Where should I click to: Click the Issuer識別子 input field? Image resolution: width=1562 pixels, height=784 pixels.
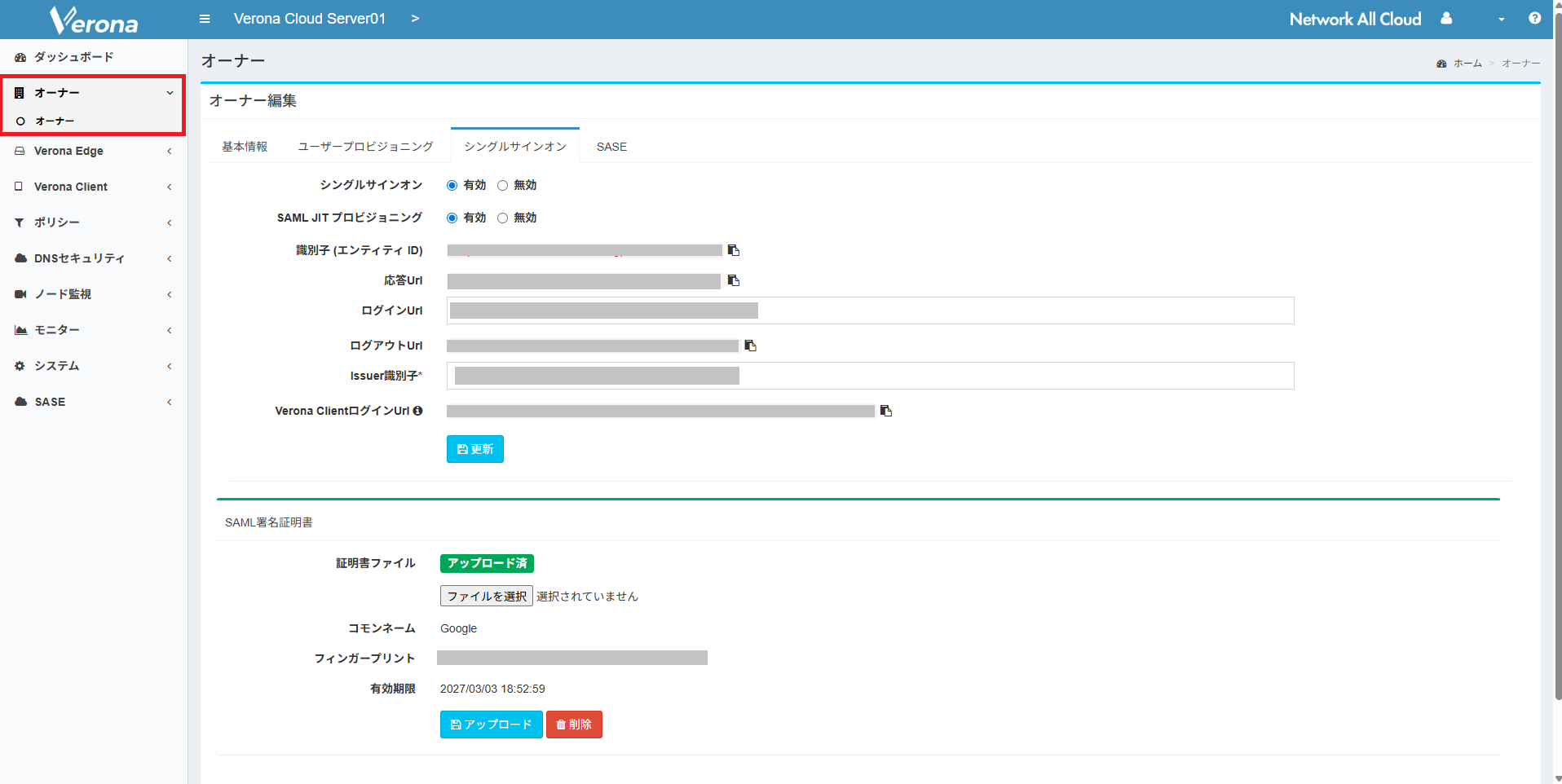tap(871, 376)
